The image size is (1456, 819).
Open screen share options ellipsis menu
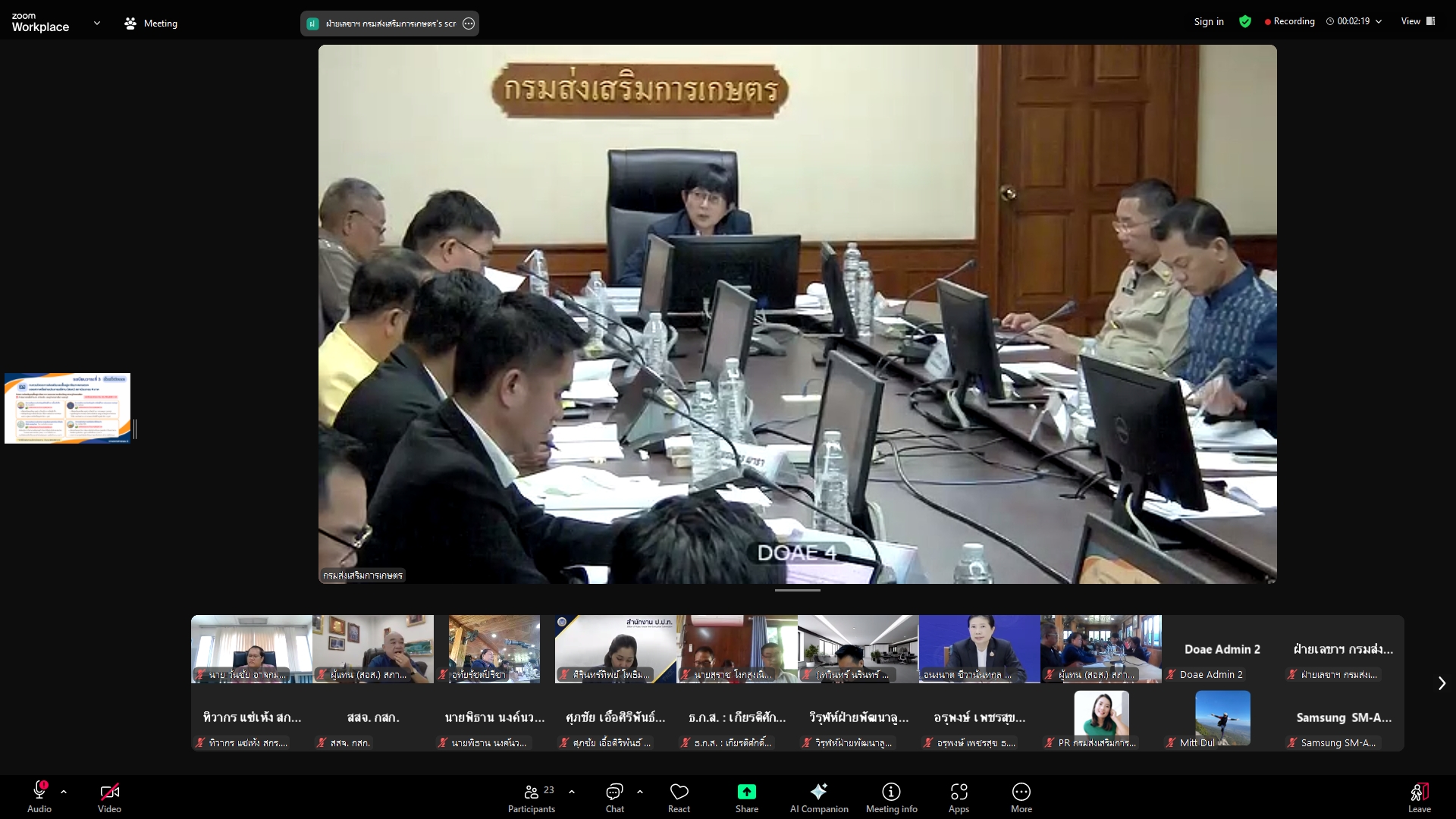469,24
